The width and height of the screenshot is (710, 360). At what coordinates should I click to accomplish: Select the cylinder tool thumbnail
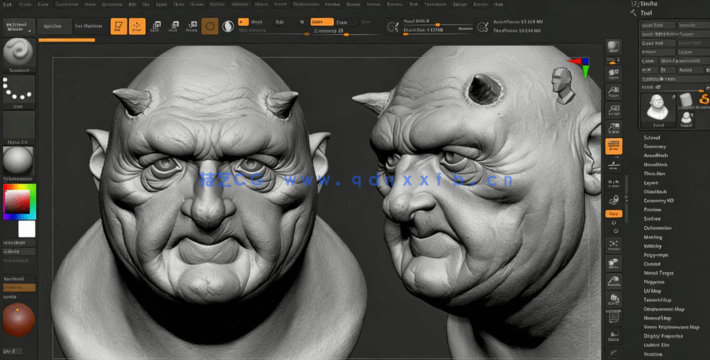click(686, 100)
